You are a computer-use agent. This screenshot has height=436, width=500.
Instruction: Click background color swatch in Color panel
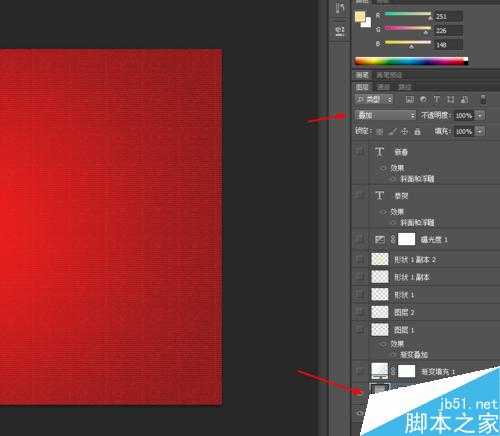coord(367,23)
